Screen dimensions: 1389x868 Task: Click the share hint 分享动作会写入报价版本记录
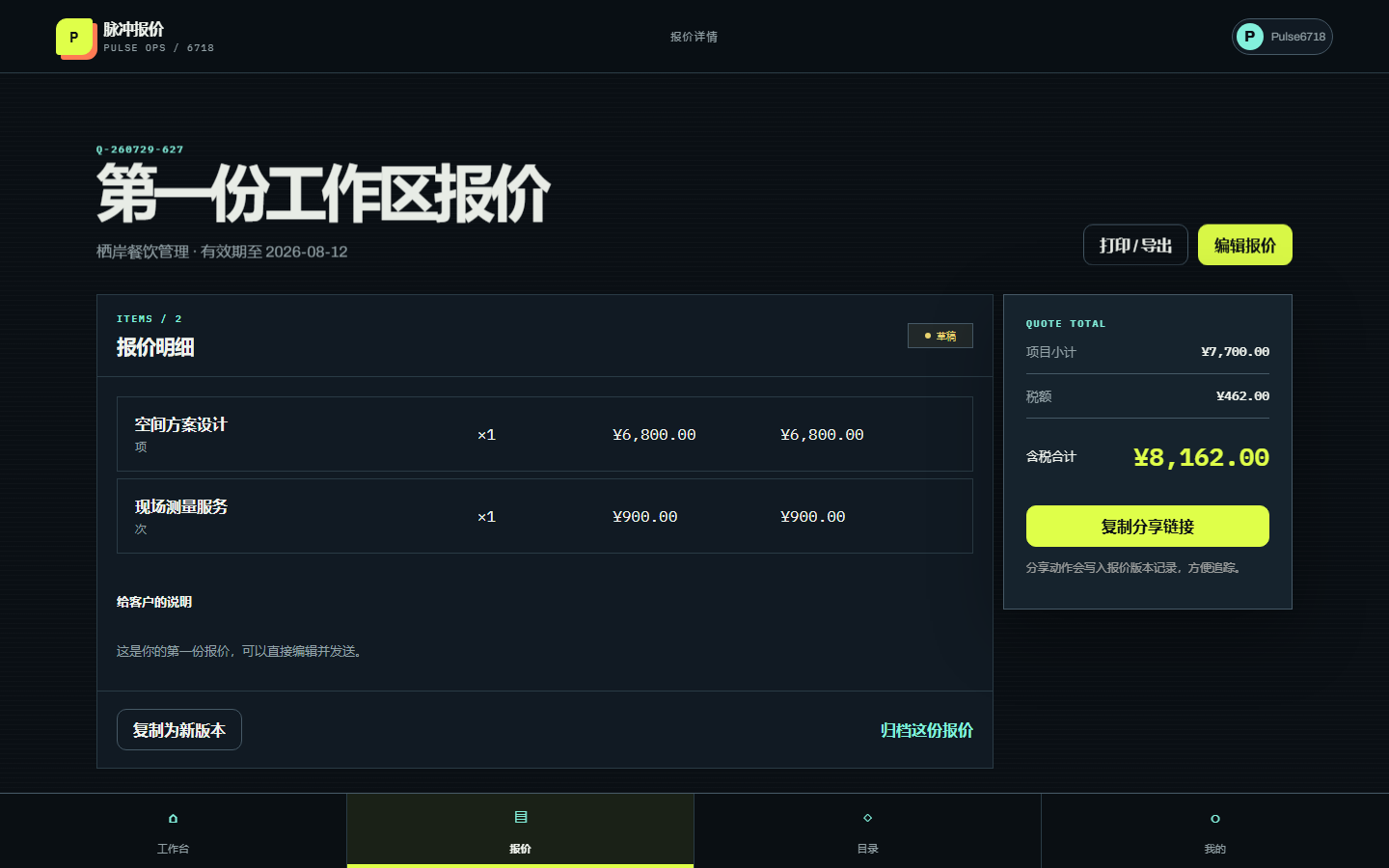[x=1135, y=568]
